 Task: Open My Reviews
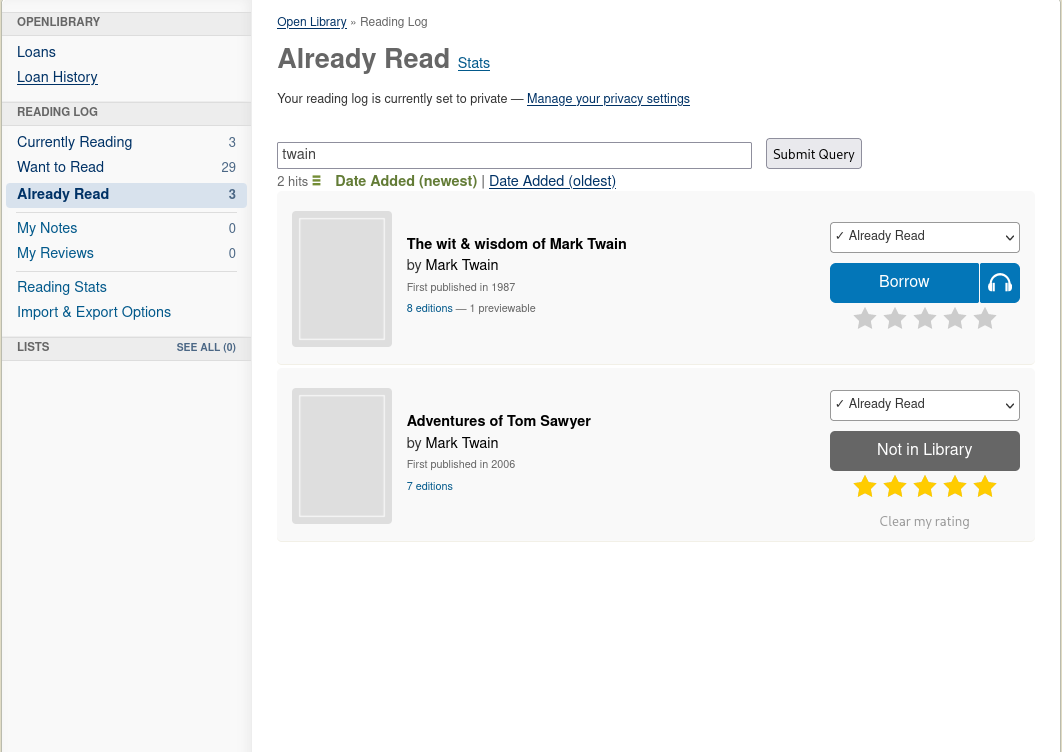[55, 253]
